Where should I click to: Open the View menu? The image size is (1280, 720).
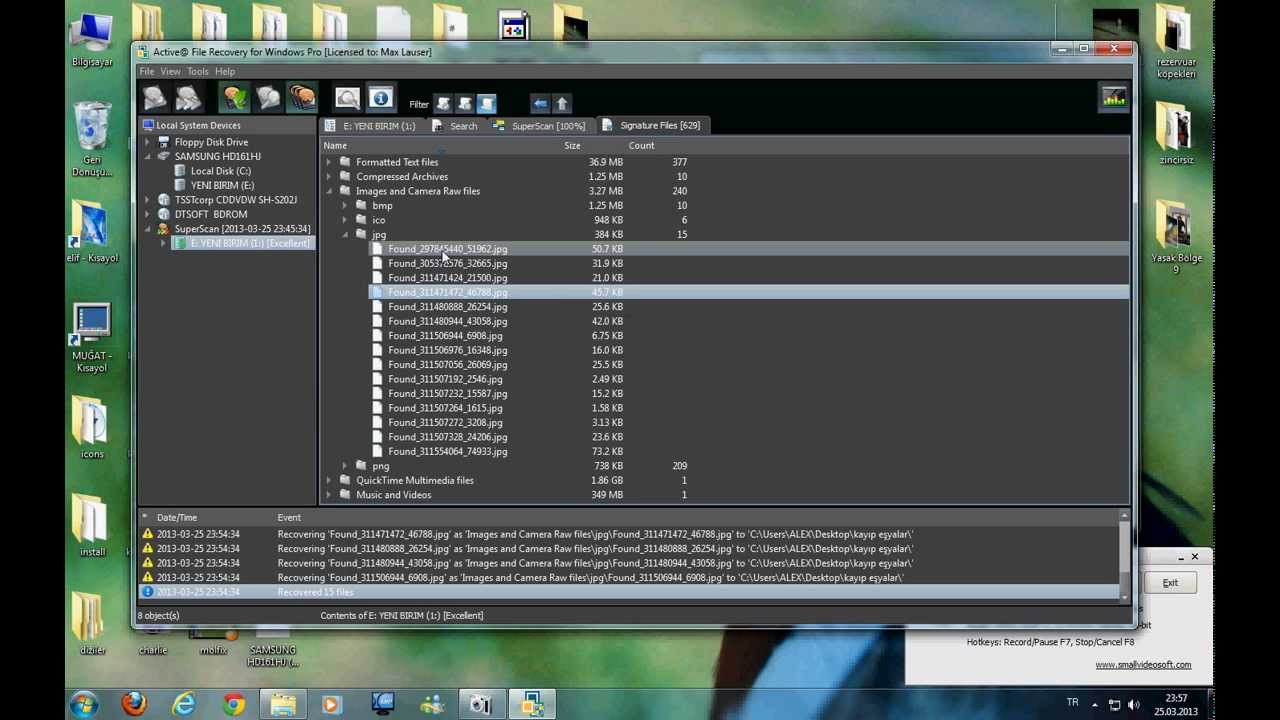tap(171, 72)
